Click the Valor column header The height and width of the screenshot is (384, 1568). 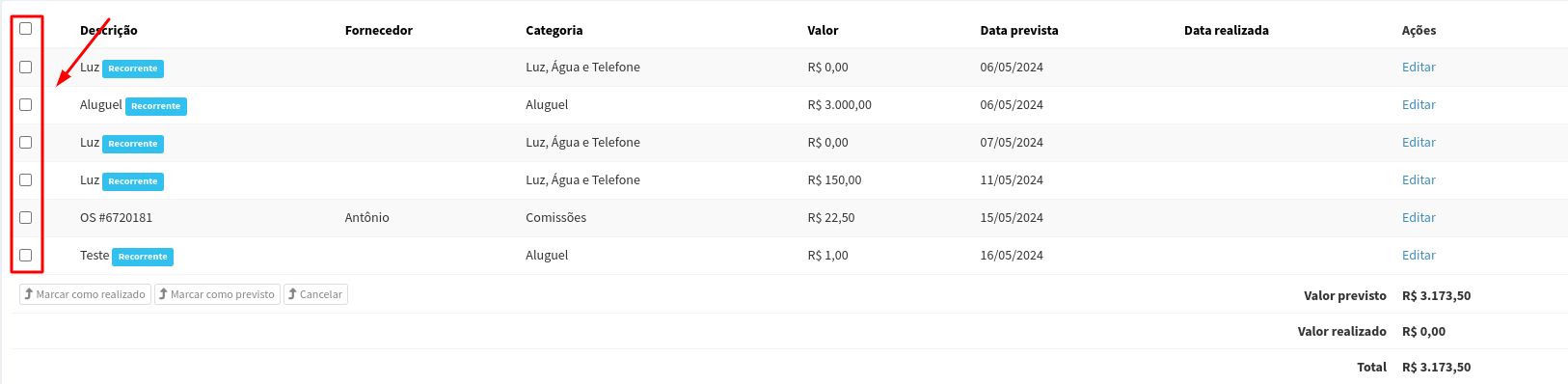[823, 30]
